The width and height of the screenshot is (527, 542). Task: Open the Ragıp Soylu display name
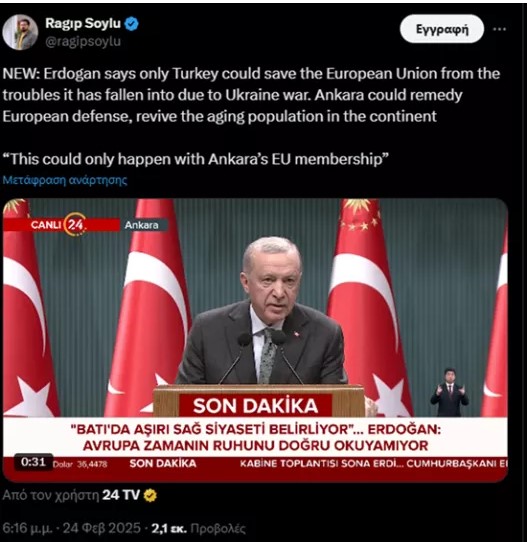(x=83, y=23)
